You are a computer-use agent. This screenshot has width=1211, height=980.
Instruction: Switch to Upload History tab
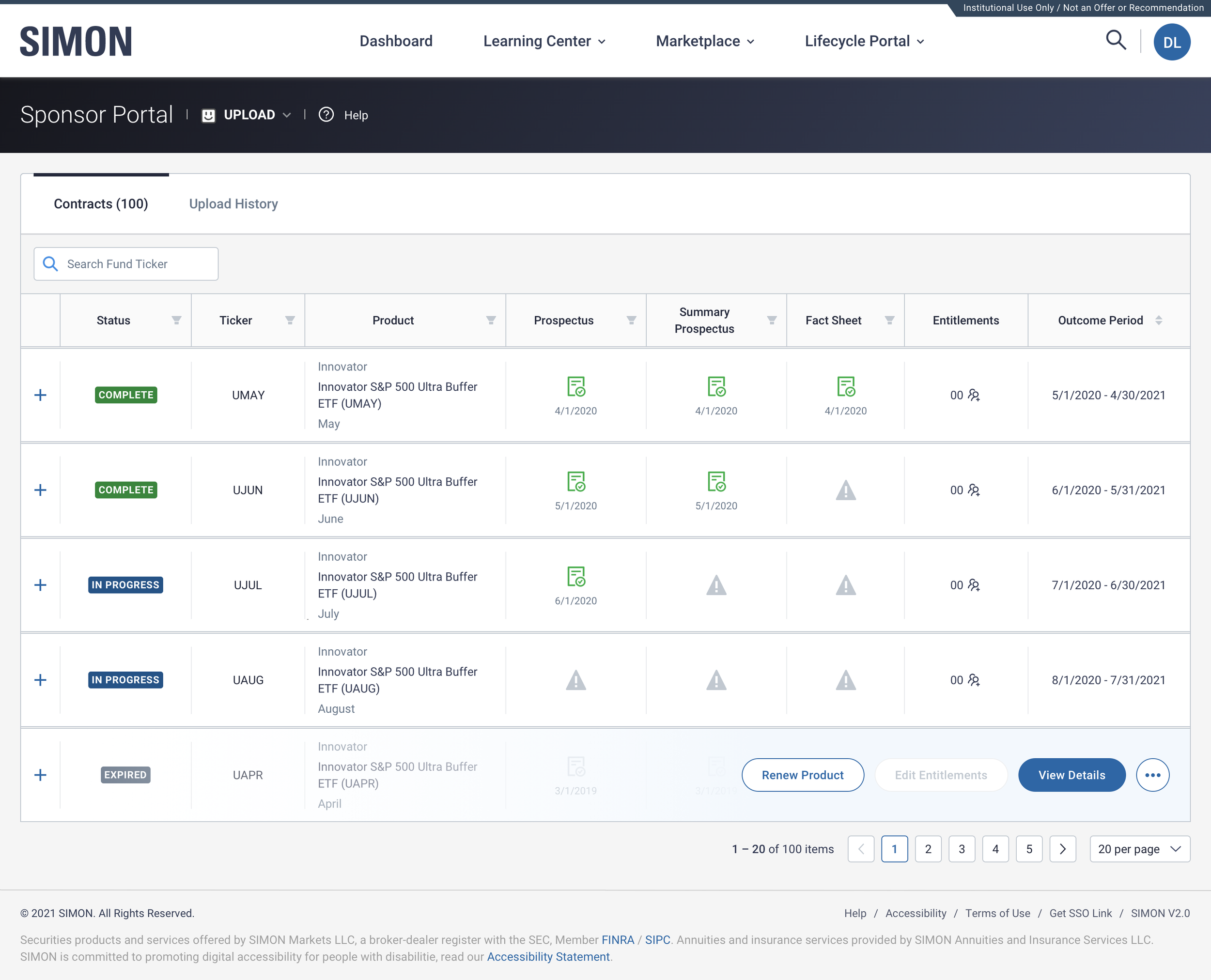[x=233, y=204]
